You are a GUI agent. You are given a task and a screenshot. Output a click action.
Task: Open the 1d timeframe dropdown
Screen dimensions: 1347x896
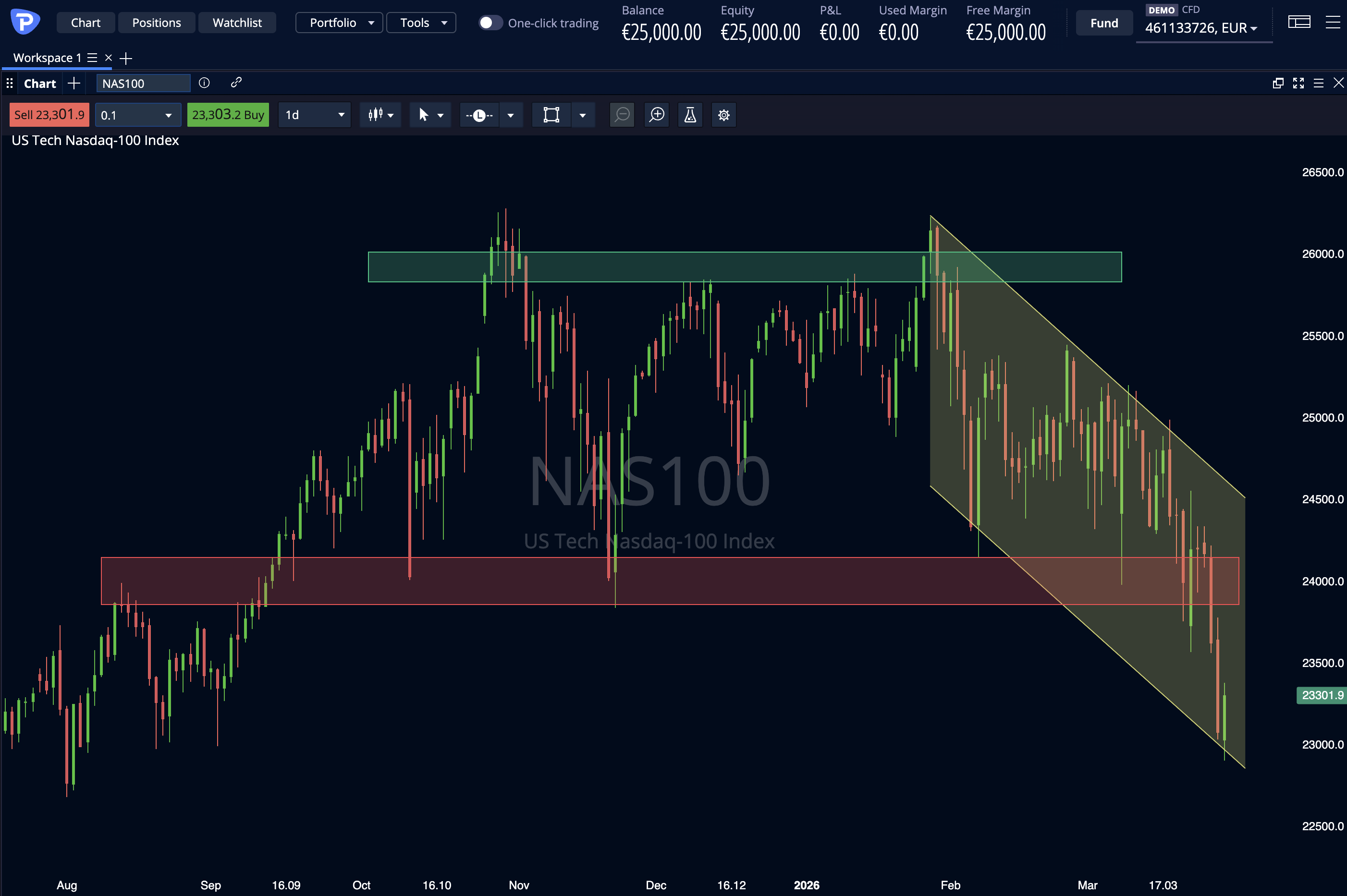tap(314, 114)
